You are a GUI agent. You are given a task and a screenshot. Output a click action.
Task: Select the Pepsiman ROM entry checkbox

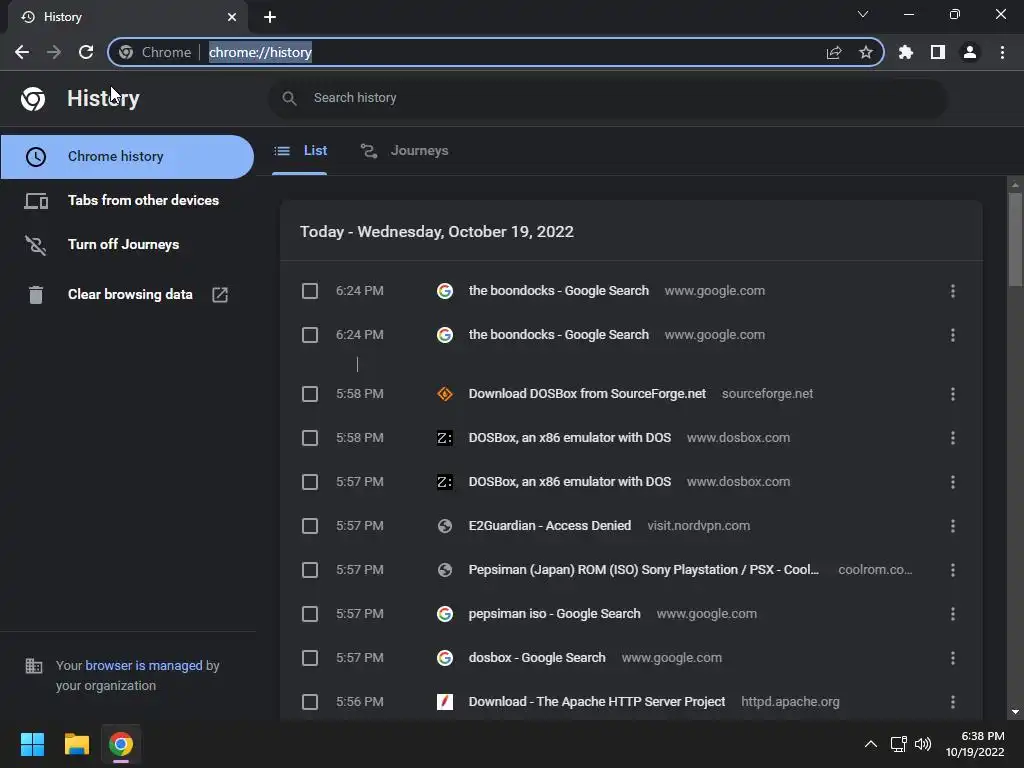click(x=310, y=570)
